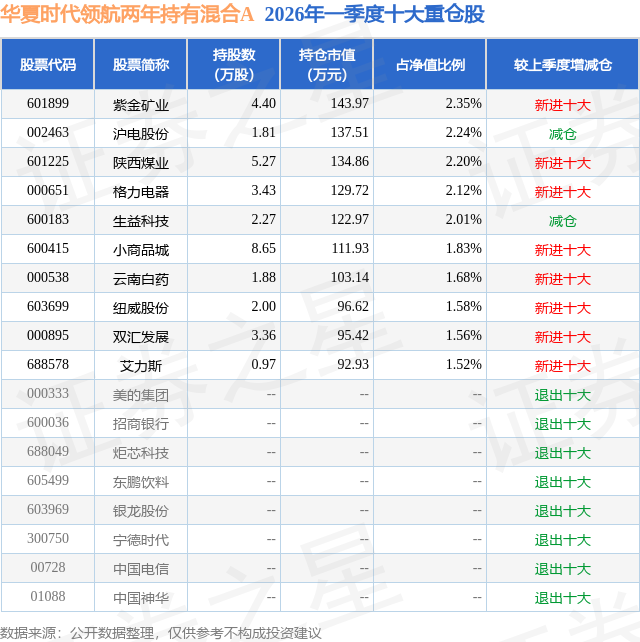Screen dimensions: 640x642
Task: Click the 数据来源 disclaimer footer text
Action: (161, 633)
